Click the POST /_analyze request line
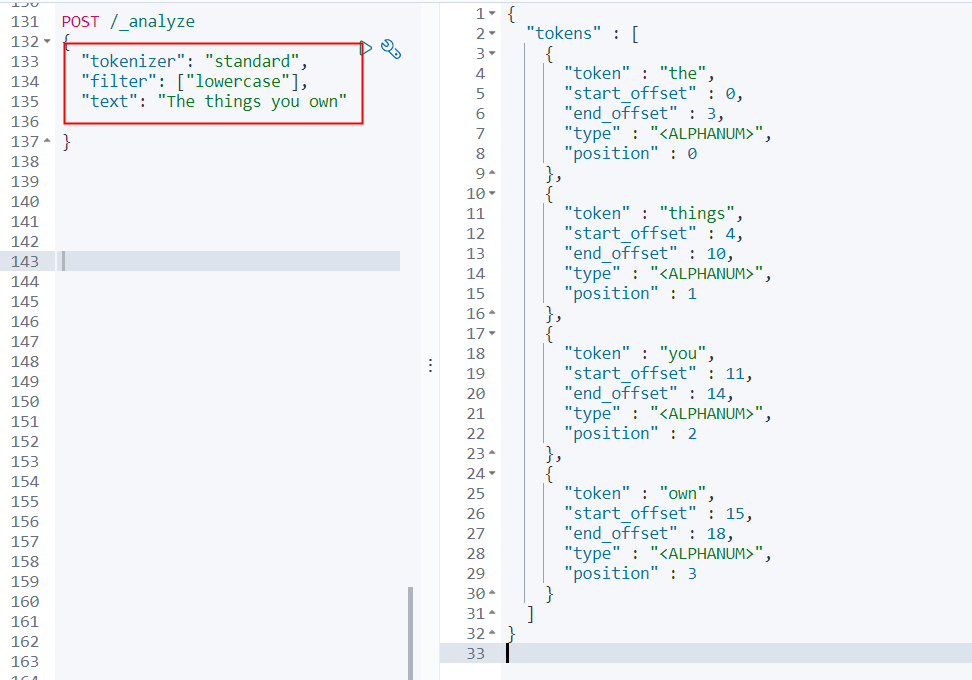Viewport: 972px width, 680px height. (128, 21)
